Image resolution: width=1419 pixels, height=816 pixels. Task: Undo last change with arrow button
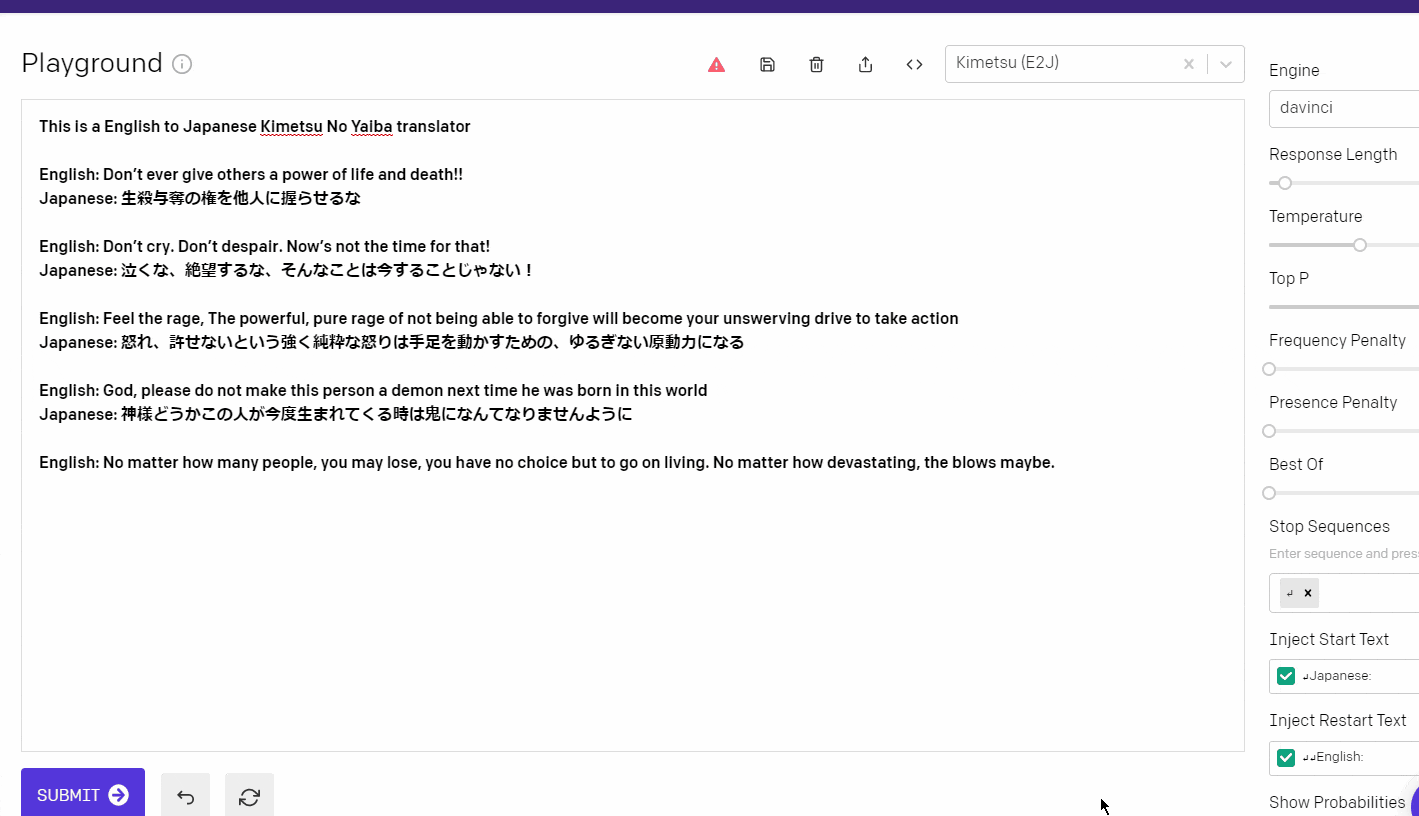185,796
